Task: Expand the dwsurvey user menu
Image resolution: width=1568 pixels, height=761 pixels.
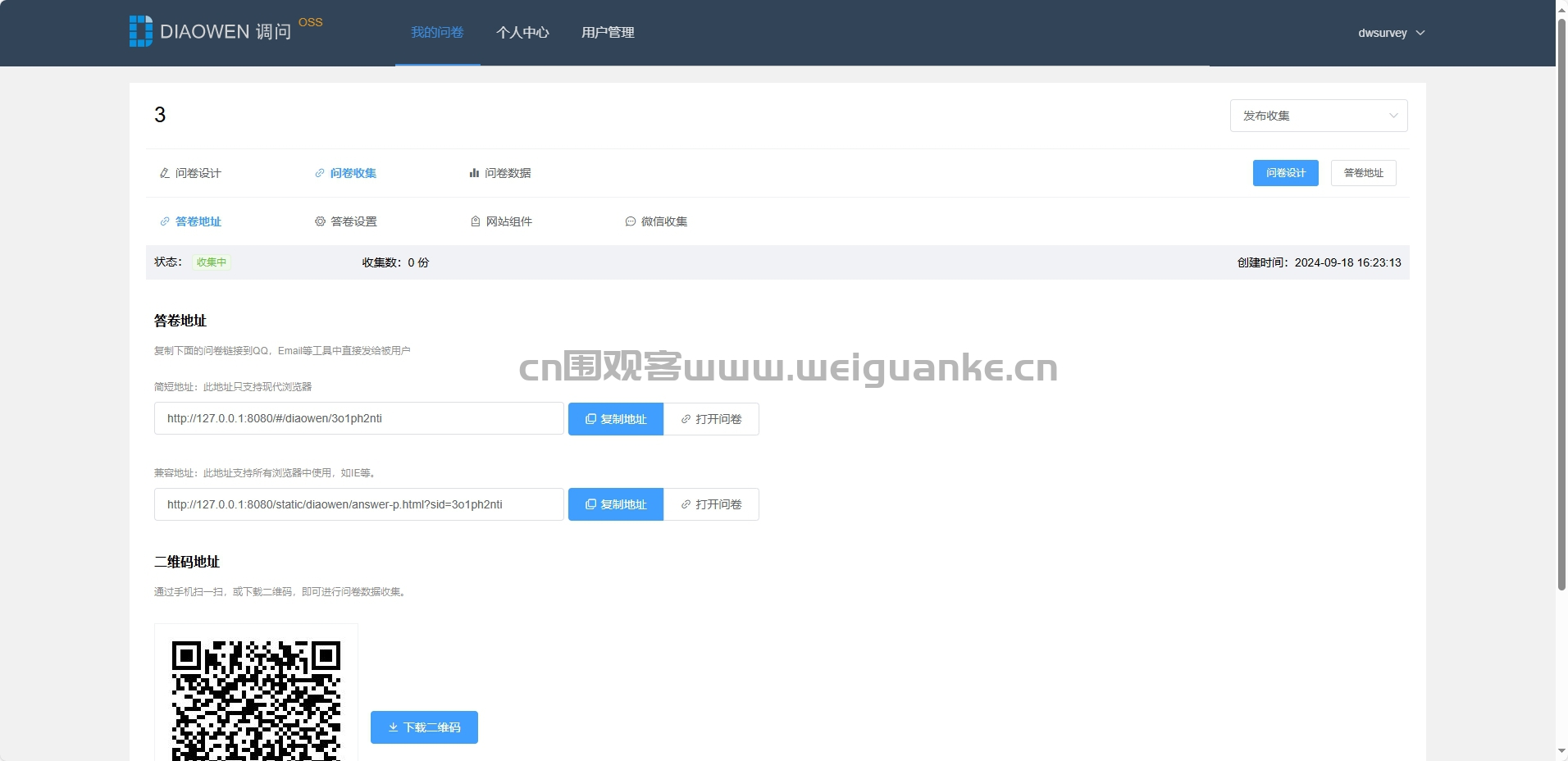Action: (x=1391, y=33)
